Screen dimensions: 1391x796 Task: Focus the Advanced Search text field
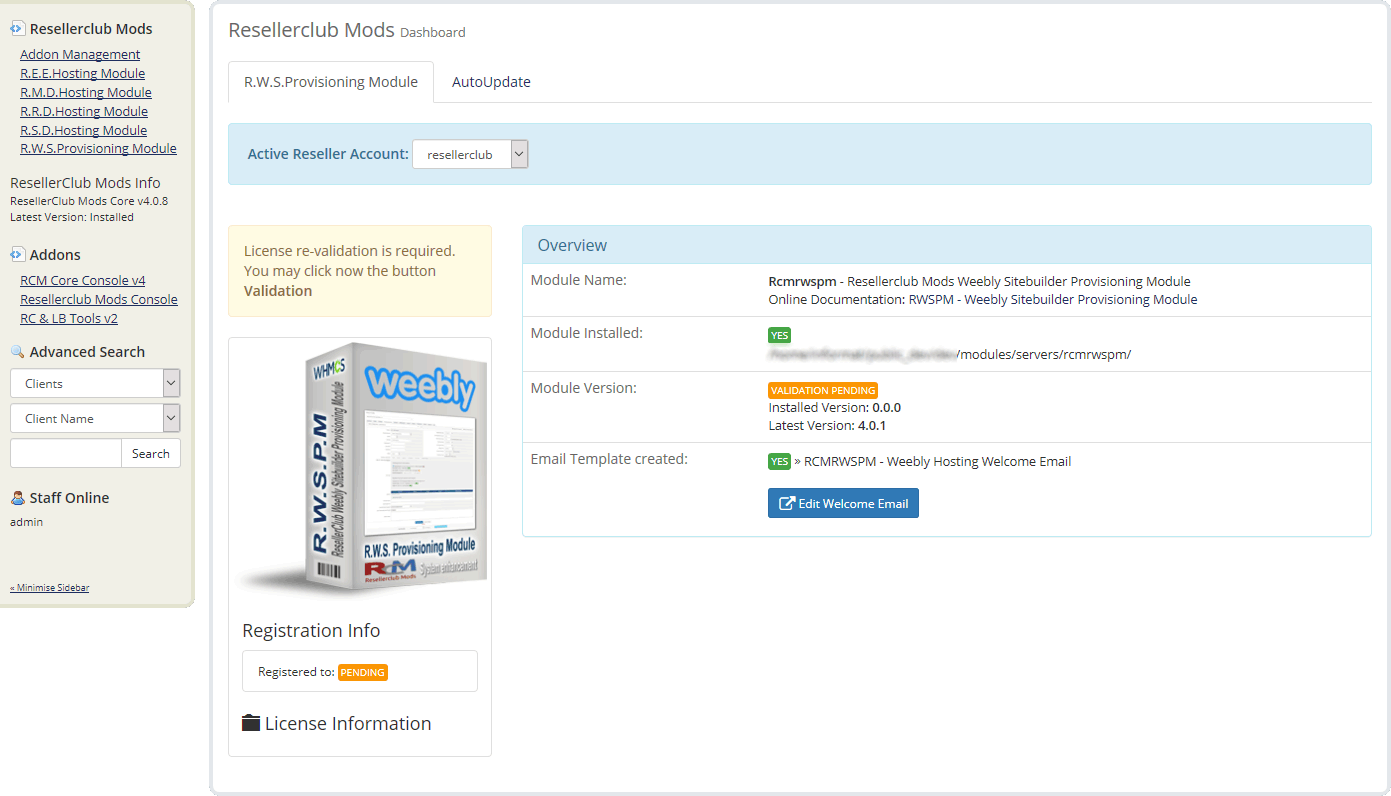(x=66, y=453)
